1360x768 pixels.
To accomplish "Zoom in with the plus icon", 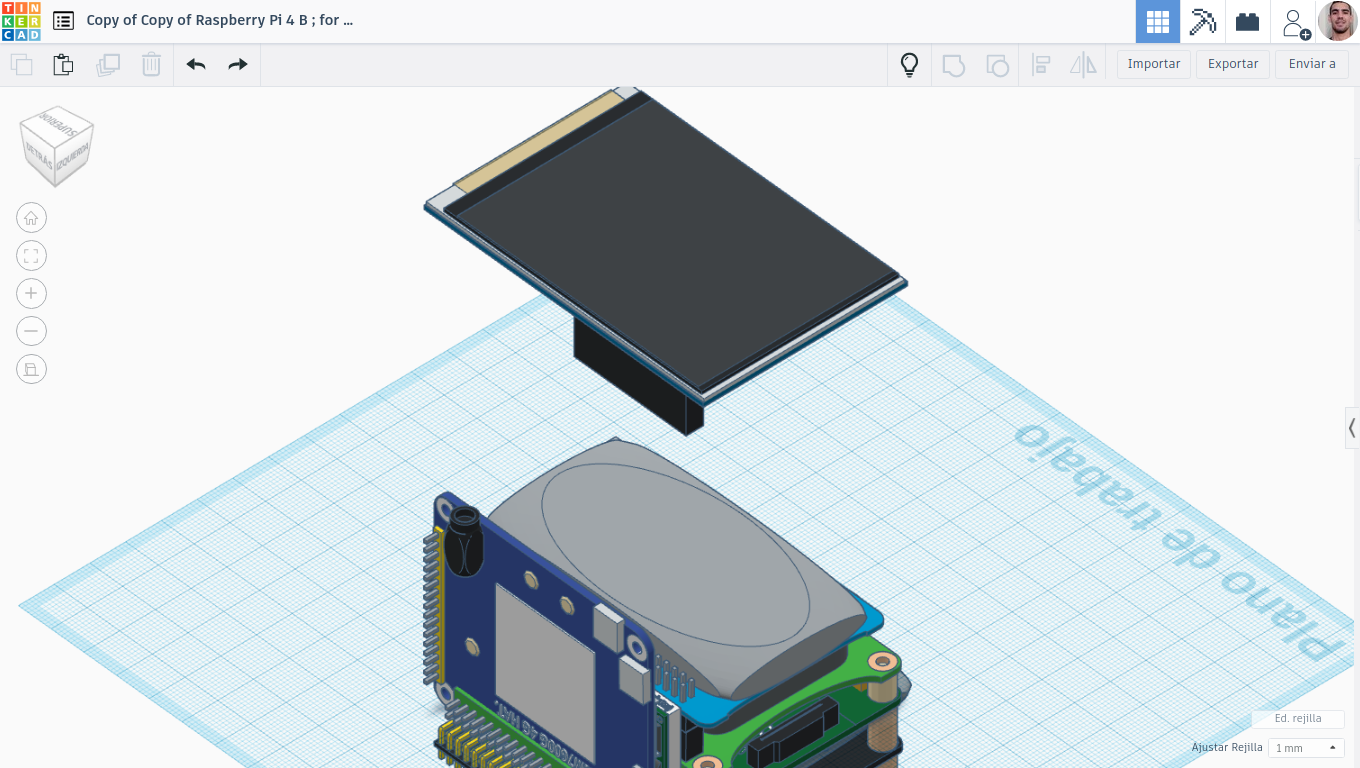I will [31, 293].
